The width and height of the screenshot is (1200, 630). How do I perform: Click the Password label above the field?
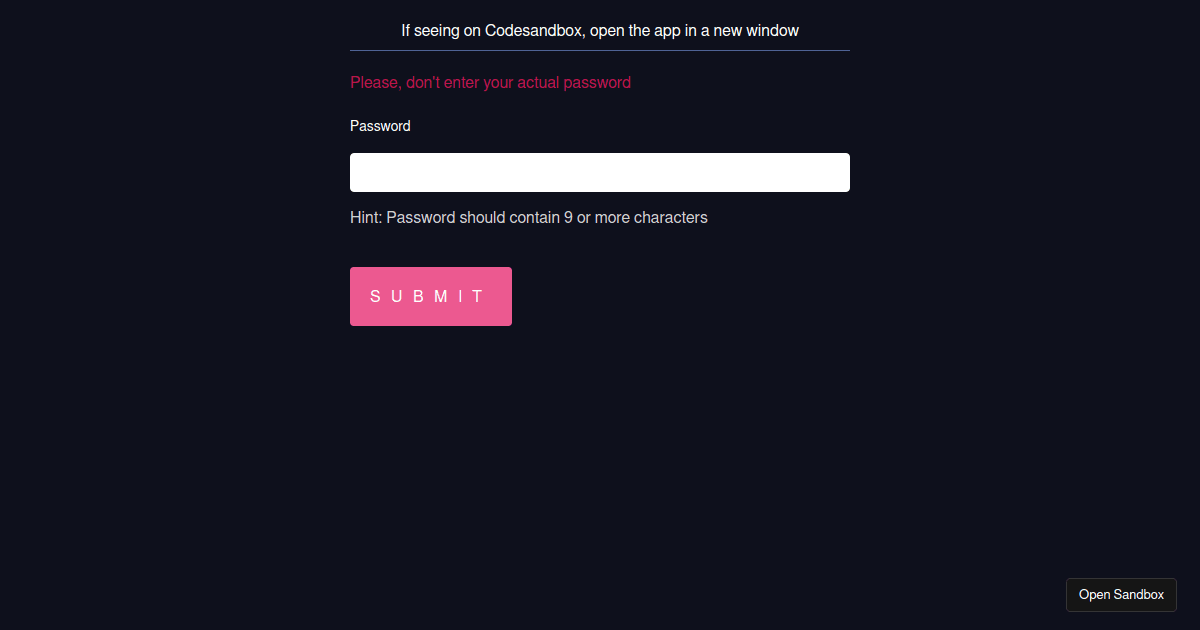380,126
